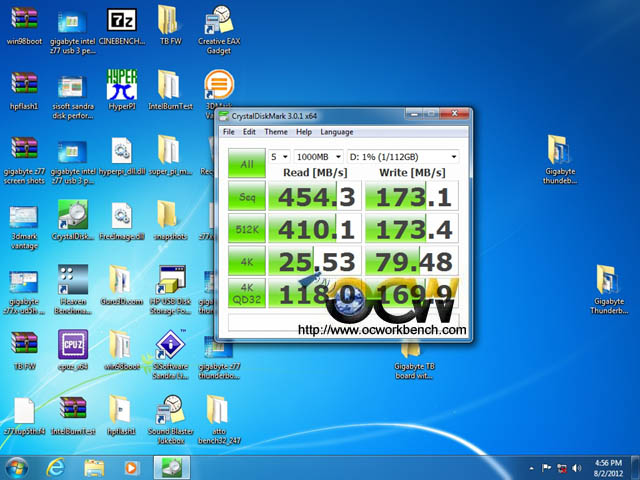Open the atto bench32_247 folder
The height and width of the screenshot is (480, 640).
click(x=217, y=409)
